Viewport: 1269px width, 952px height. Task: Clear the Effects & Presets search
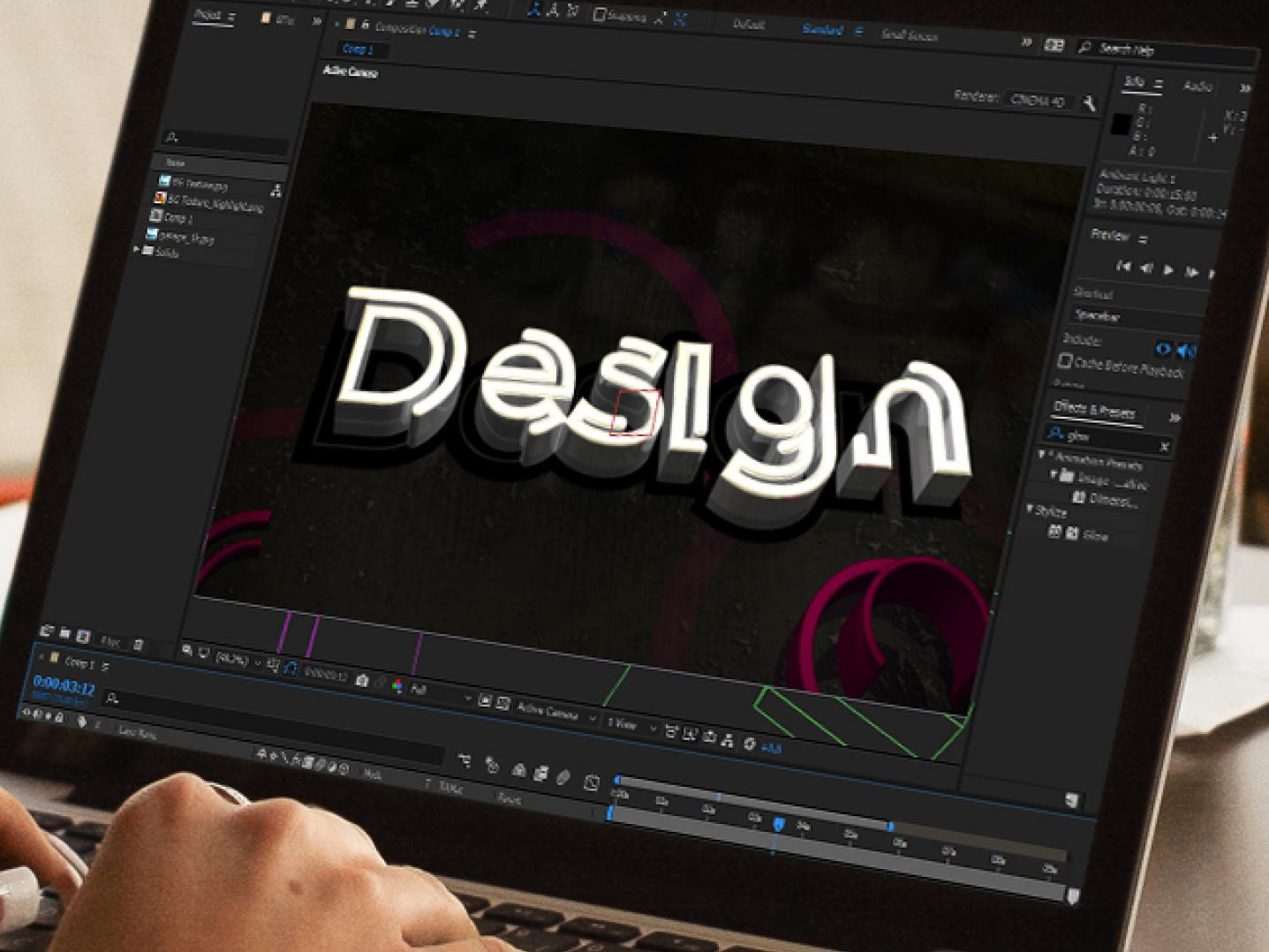pyautogui.click(x=1165, y=447)
